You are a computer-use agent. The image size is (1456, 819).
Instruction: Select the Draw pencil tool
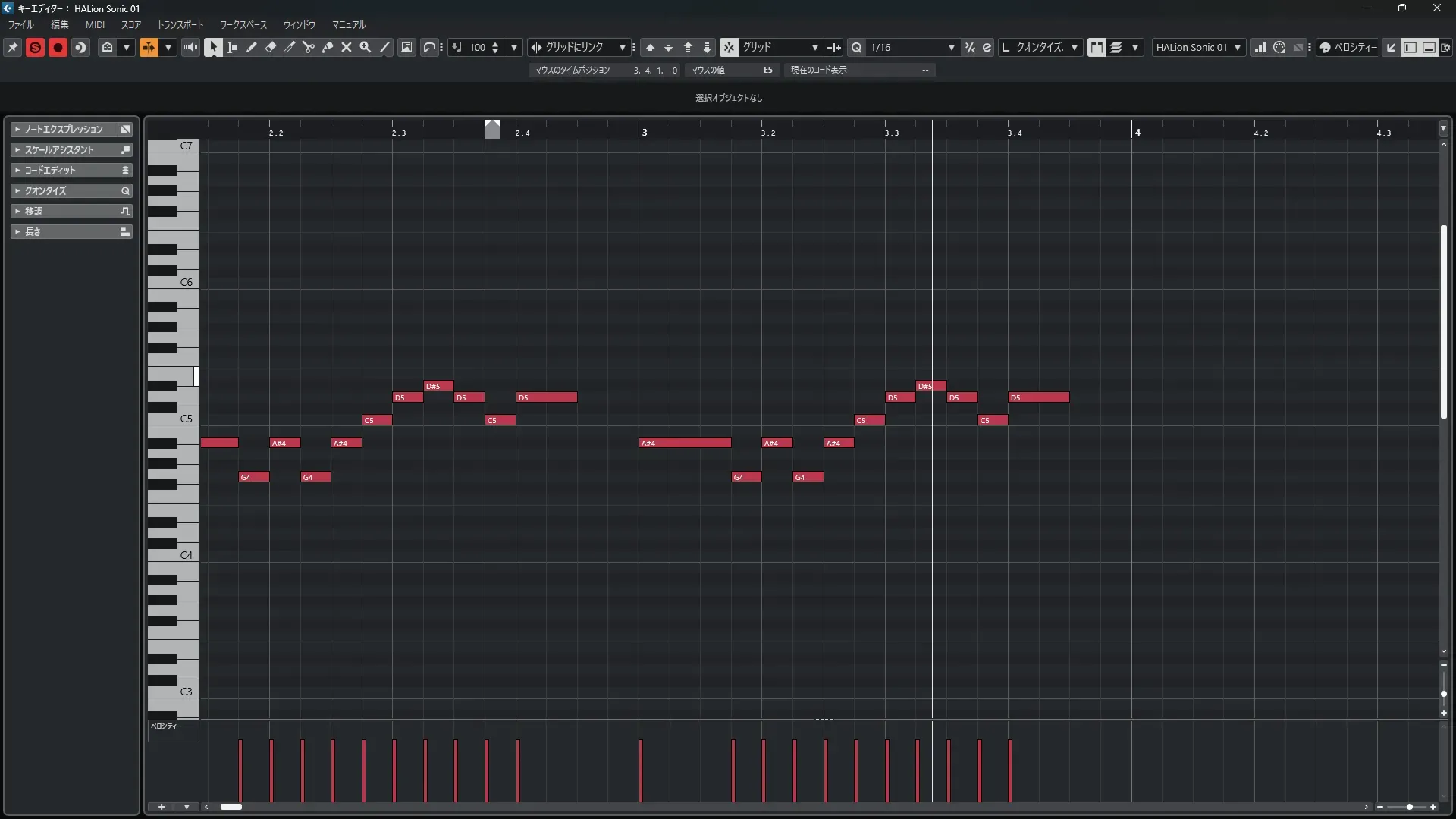point(252,47)
